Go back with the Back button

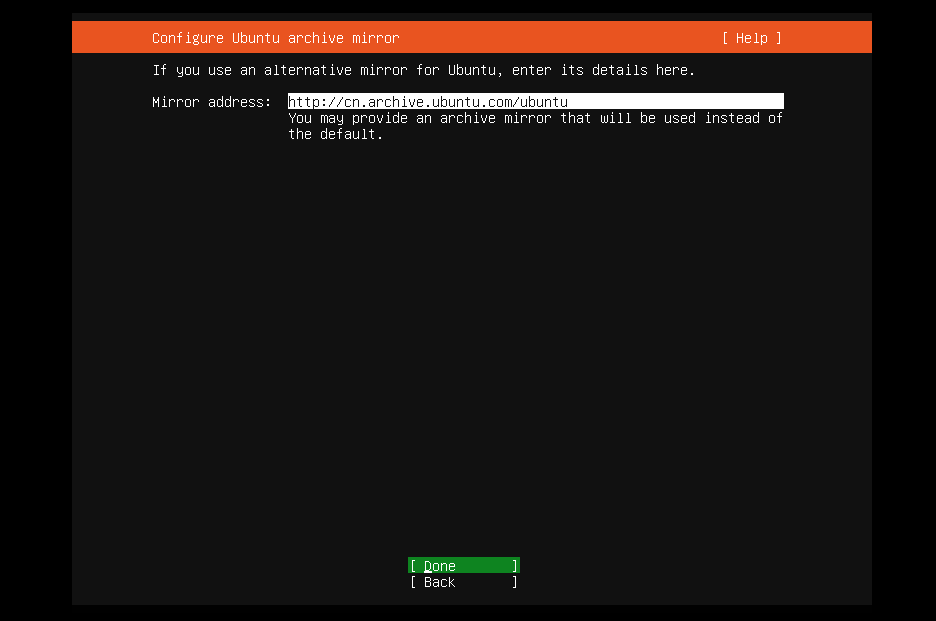click(463, 582)
